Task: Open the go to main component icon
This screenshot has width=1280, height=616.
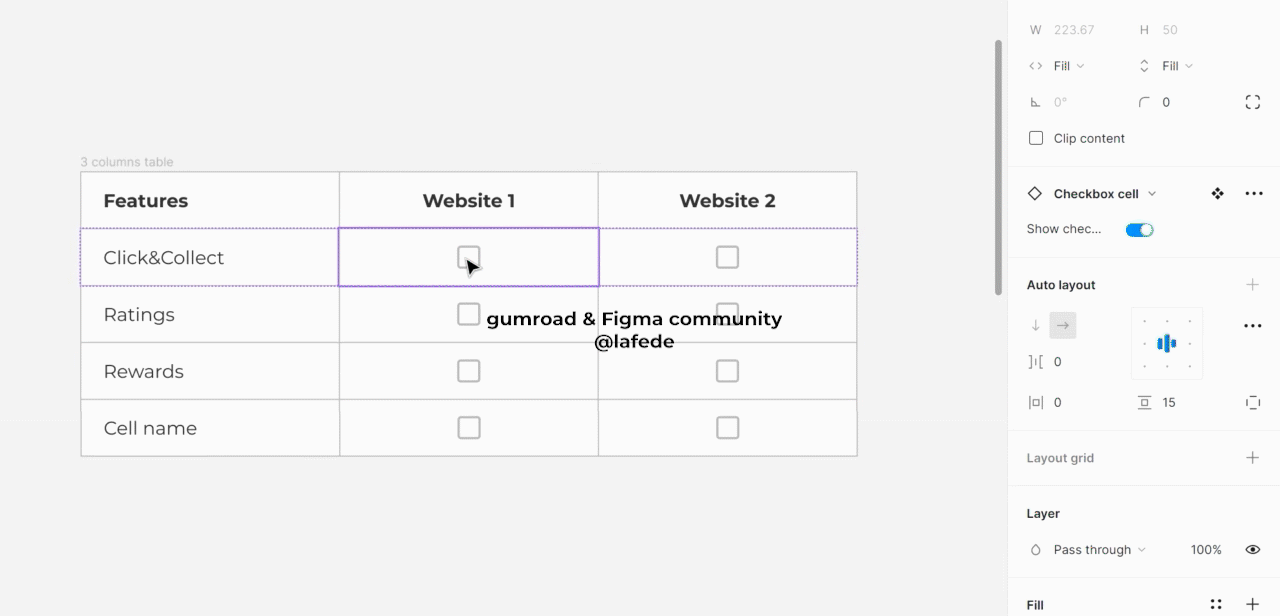Action: (1217, 193)
